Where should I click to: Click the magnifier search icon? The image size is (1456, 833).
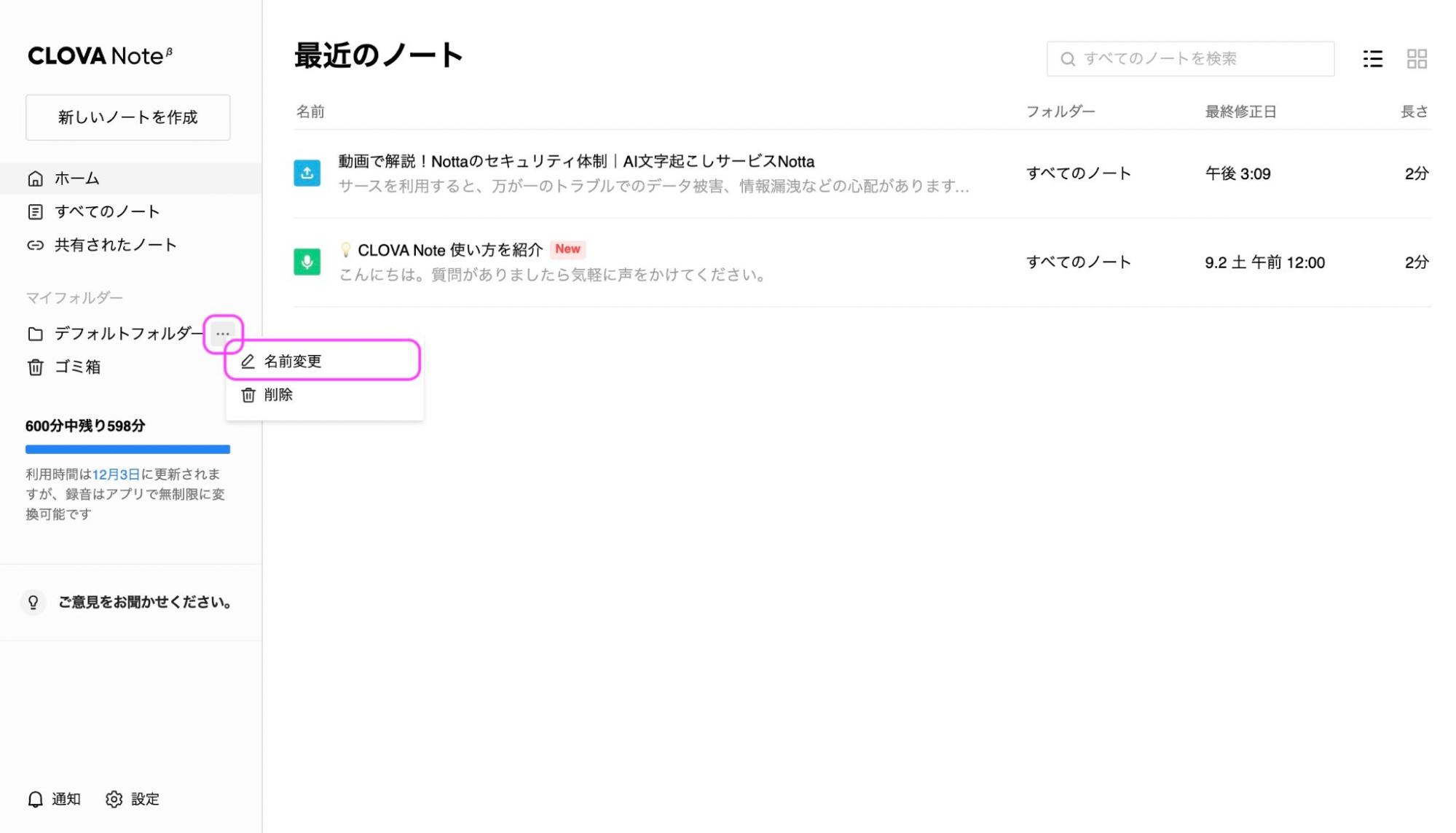1067,59
